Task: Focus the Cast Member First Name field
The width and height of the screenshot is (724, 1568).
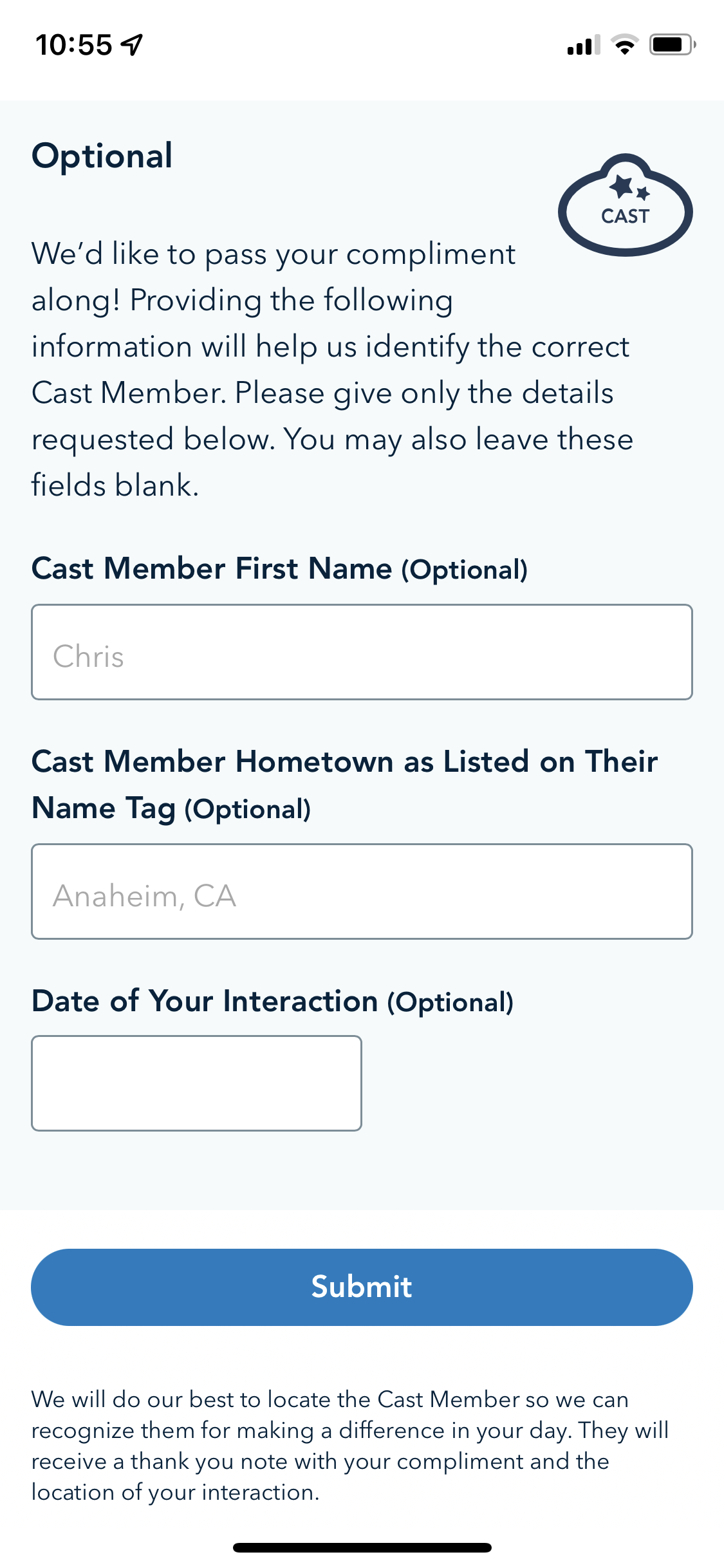Action: [362, 652]
